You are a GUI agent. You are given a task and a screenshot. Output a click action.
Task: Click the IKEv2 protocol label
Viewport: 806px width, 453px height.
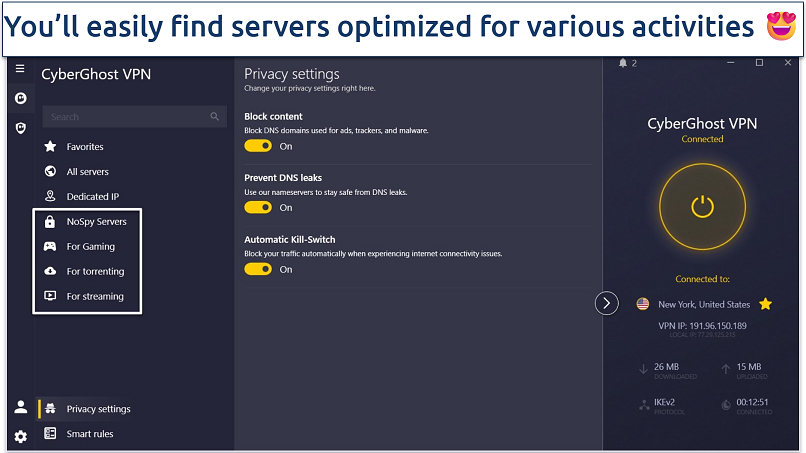(x=664, y=402)
